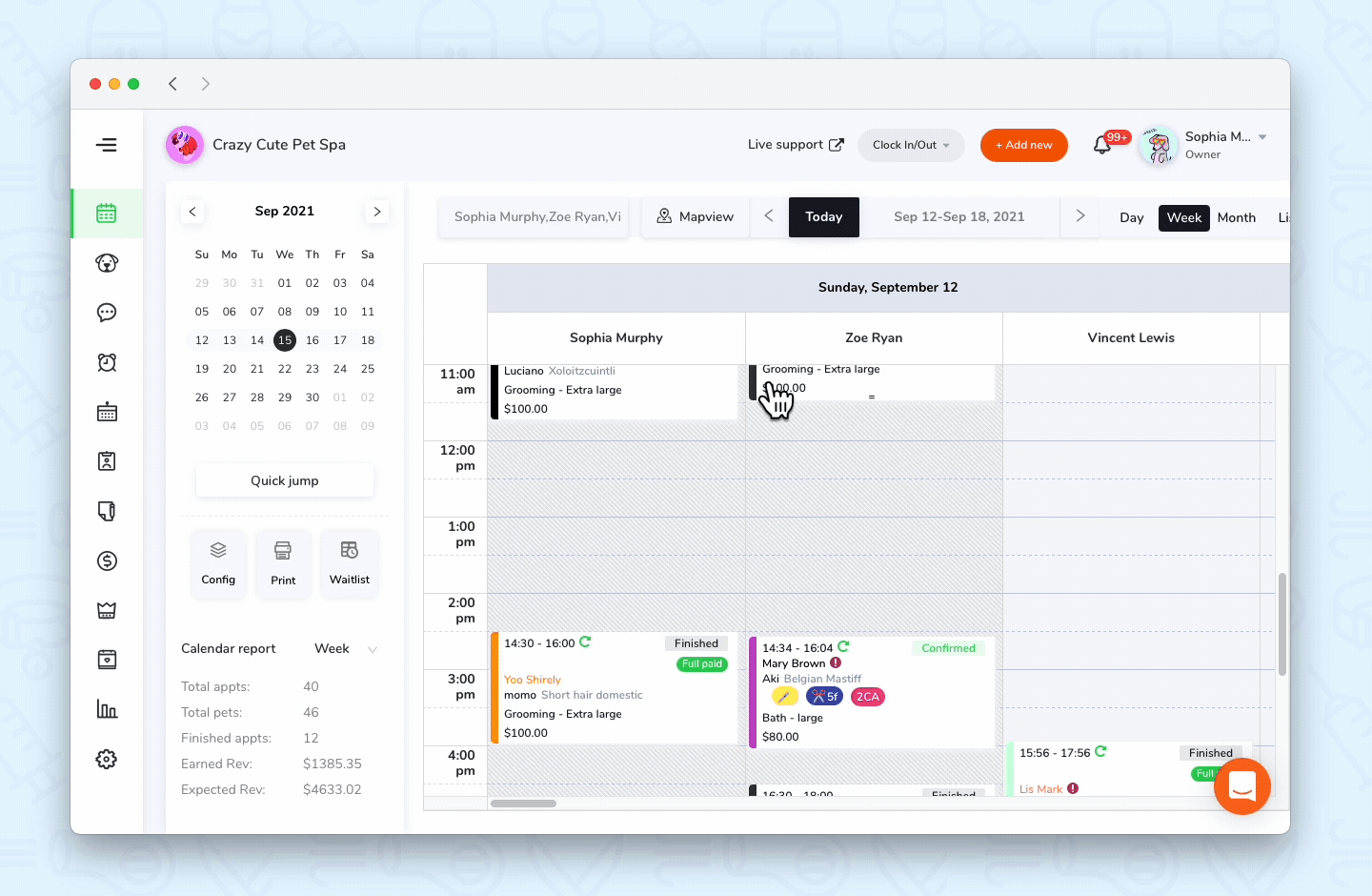Go back with browser back arrow
The height and width of the screenshot is (896, 1372).
[172, 84]
